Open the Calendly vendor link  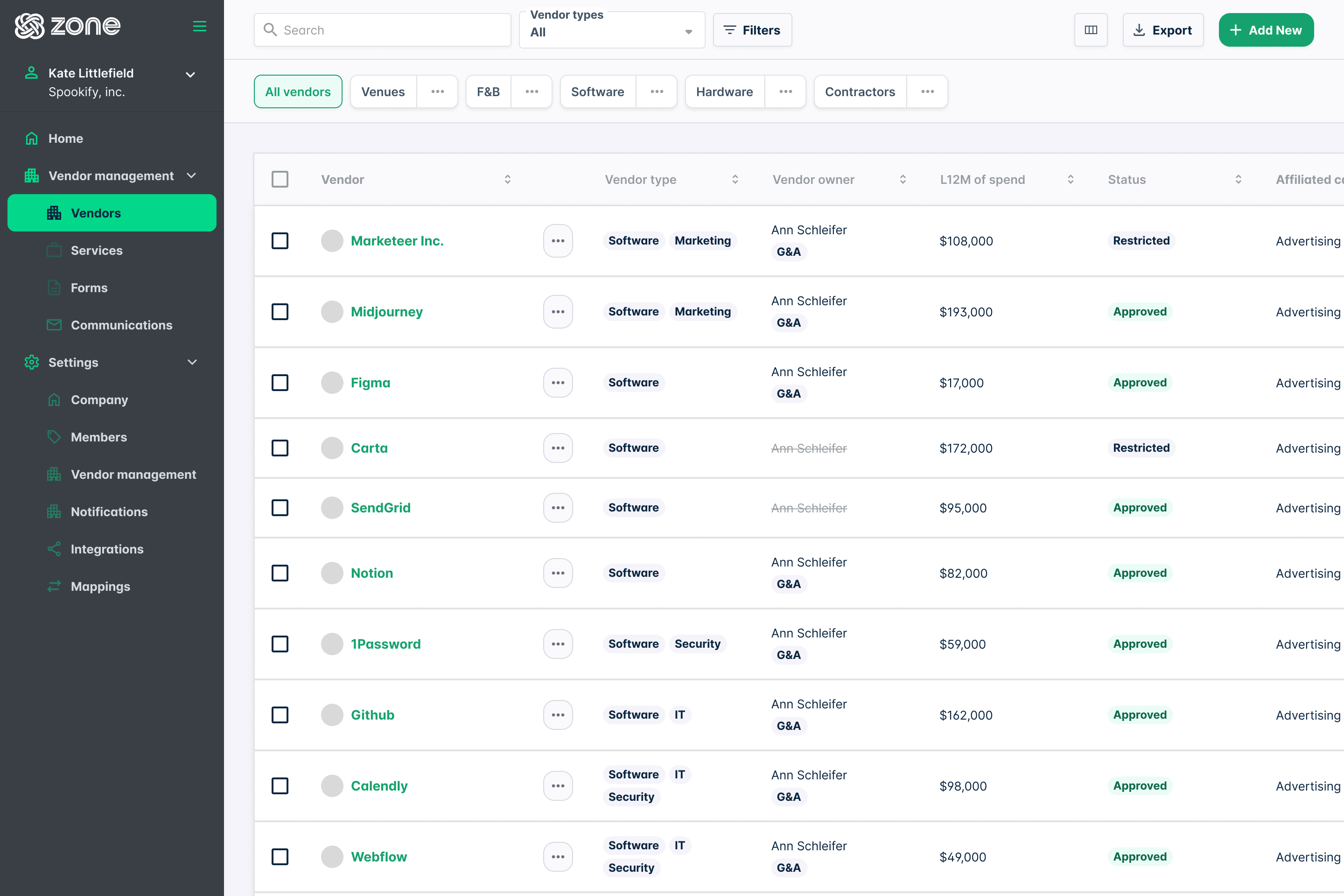point(379,786)
